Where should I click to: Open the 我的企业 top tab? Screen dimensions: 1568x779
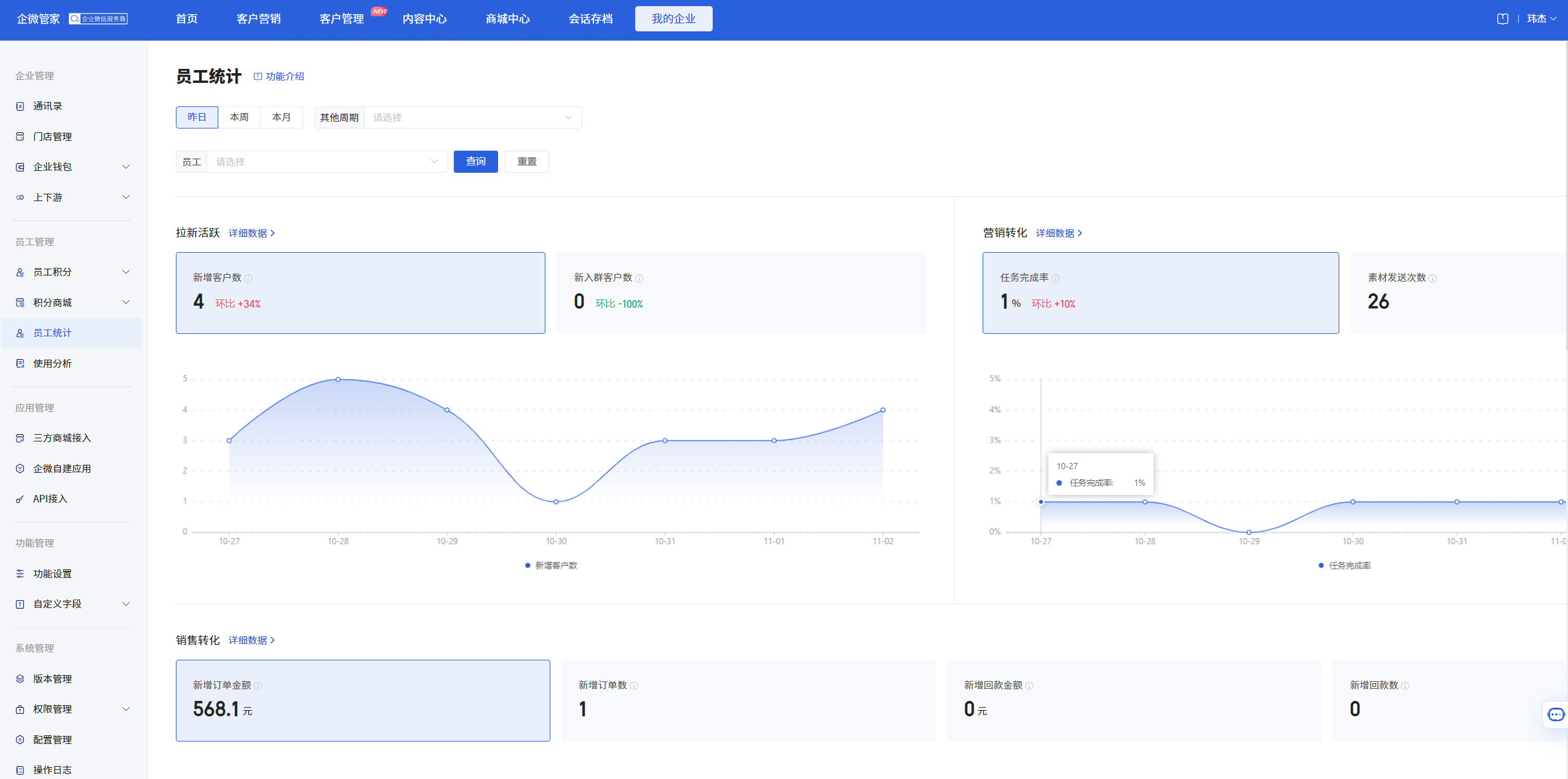[x=673, y=19]
